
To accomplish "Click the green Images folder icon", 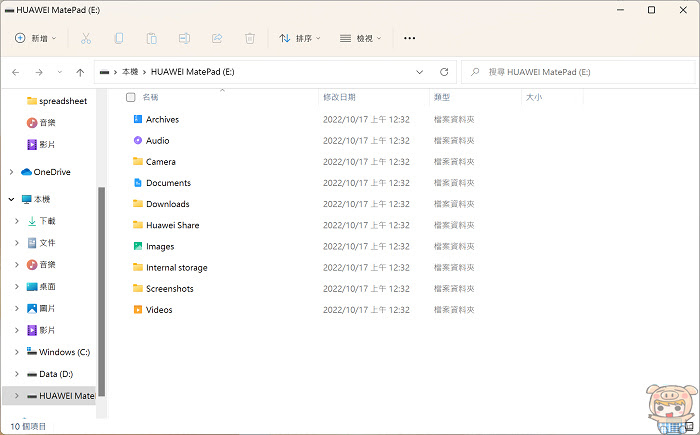I will pyautogui.click(x=138, y=246).
